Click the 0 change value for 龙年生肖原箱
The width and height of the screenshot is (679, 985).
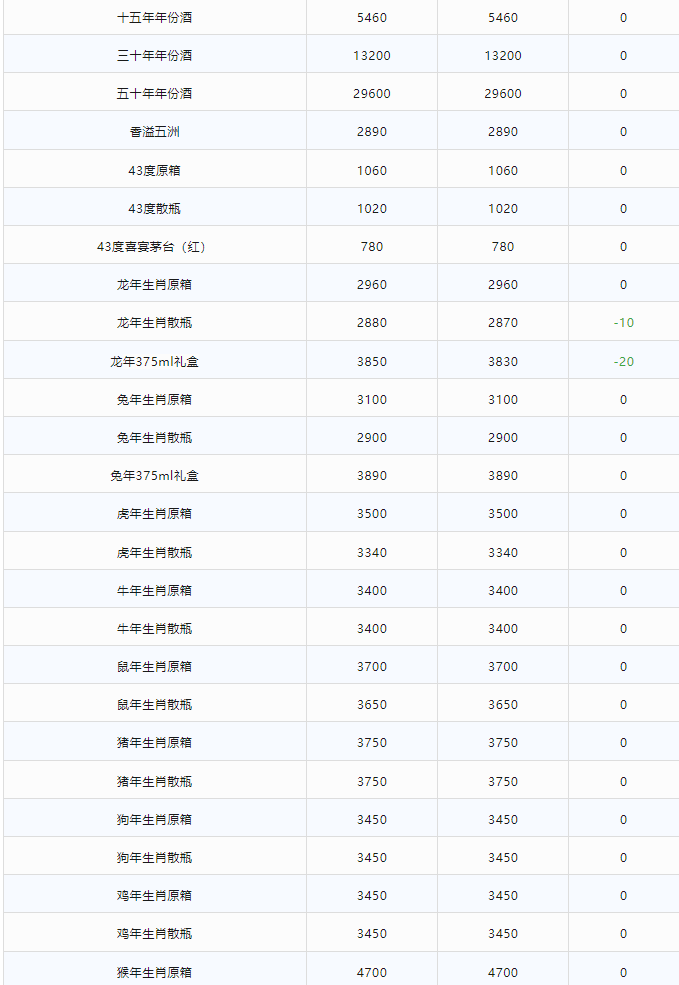(624, 285)
